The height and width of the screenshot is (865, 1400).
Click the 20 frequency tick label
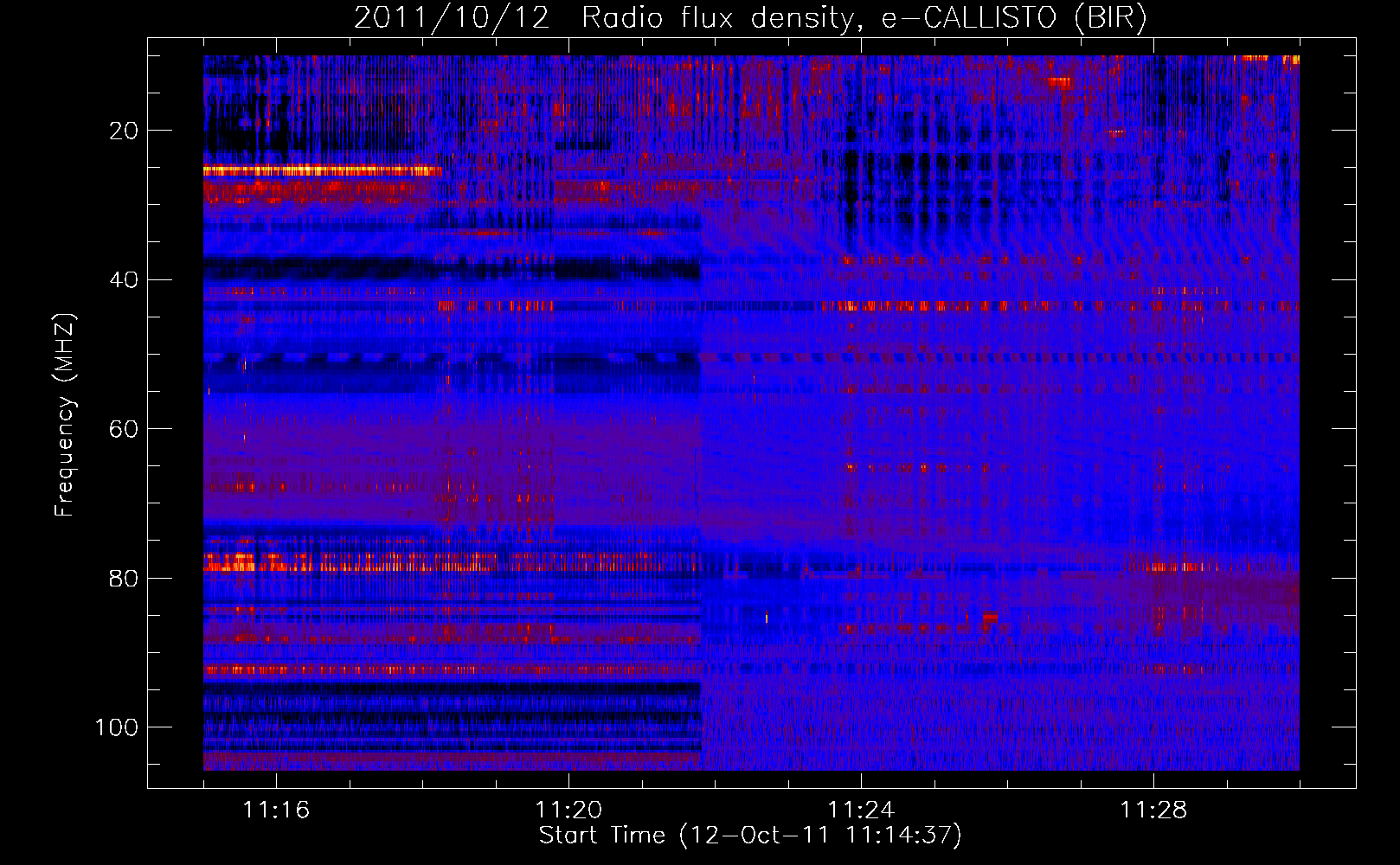click(124, 131)
